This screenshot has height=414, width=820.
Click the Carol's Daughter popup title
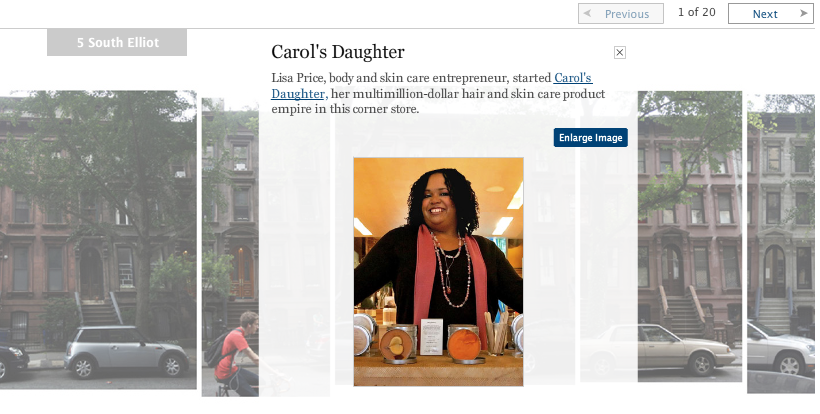coord(338,52)
